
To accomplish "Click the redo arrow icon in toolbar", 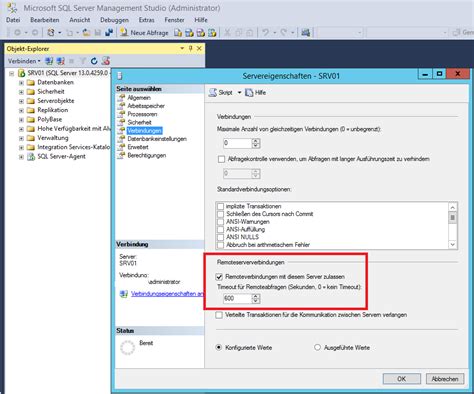I will tap(284, 33).
